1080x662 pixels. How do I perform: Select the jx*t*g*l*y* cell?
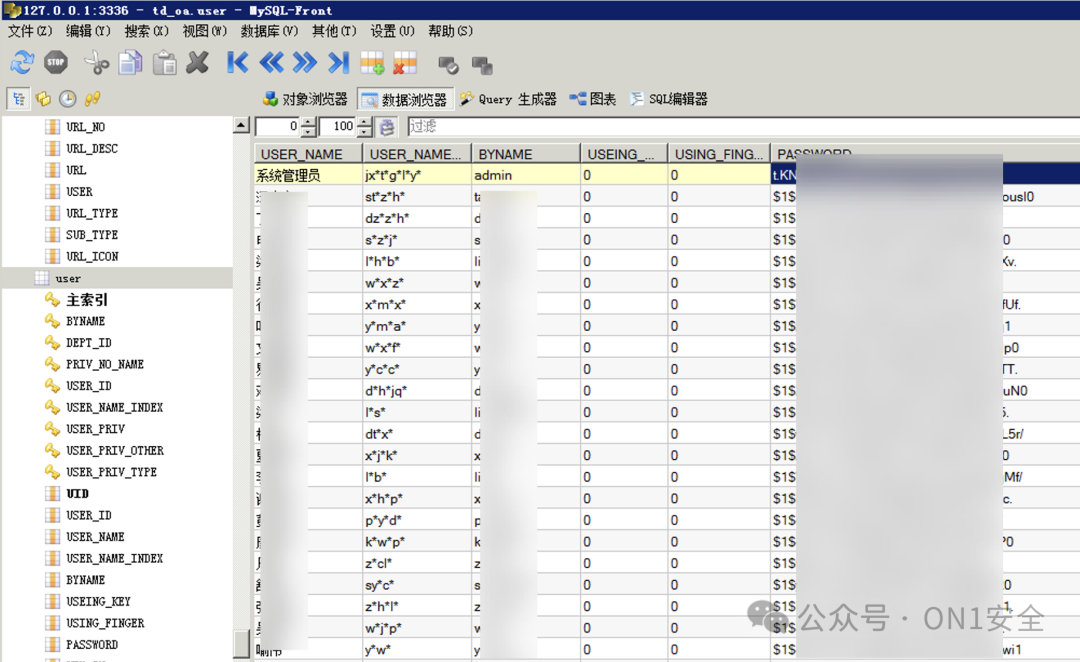417,175
